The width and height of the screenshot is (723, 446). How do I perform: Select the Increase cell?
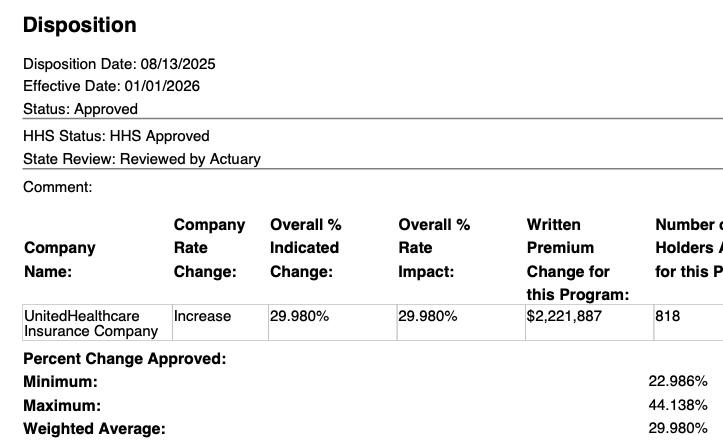[202, 316]
